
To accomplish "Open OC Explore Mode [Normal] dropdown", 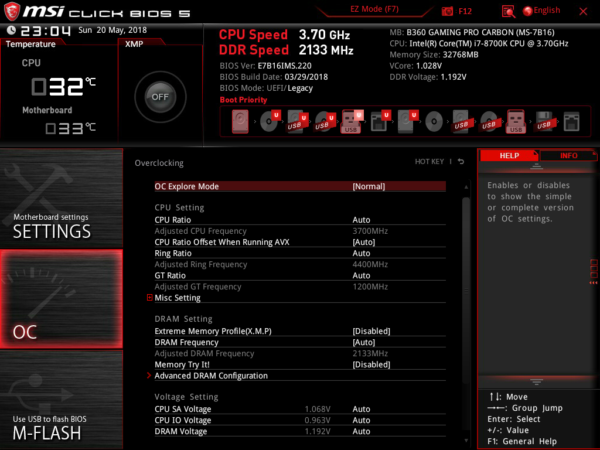I will 300,186.
